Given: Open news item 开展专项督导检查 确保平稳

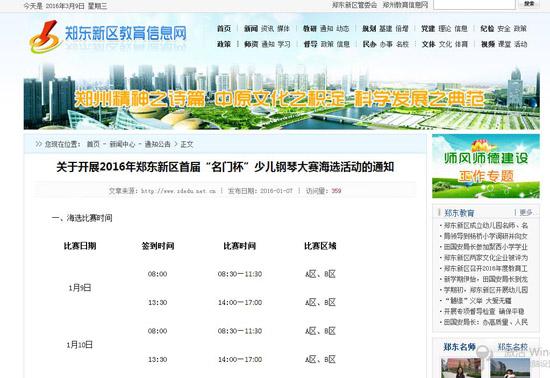Looking at the screenshot, I should tap(484, 312).
